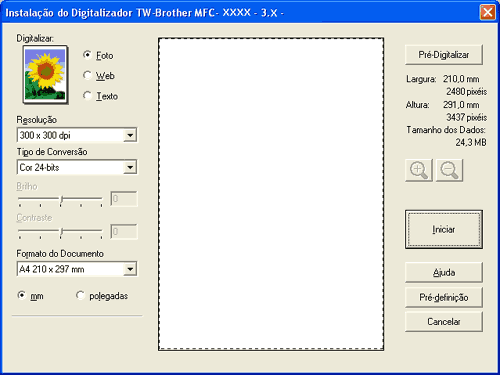The width and height of the screenshot is (500, 375).
Task: Close the scanner setup dialog window
Action: (487, 13)
